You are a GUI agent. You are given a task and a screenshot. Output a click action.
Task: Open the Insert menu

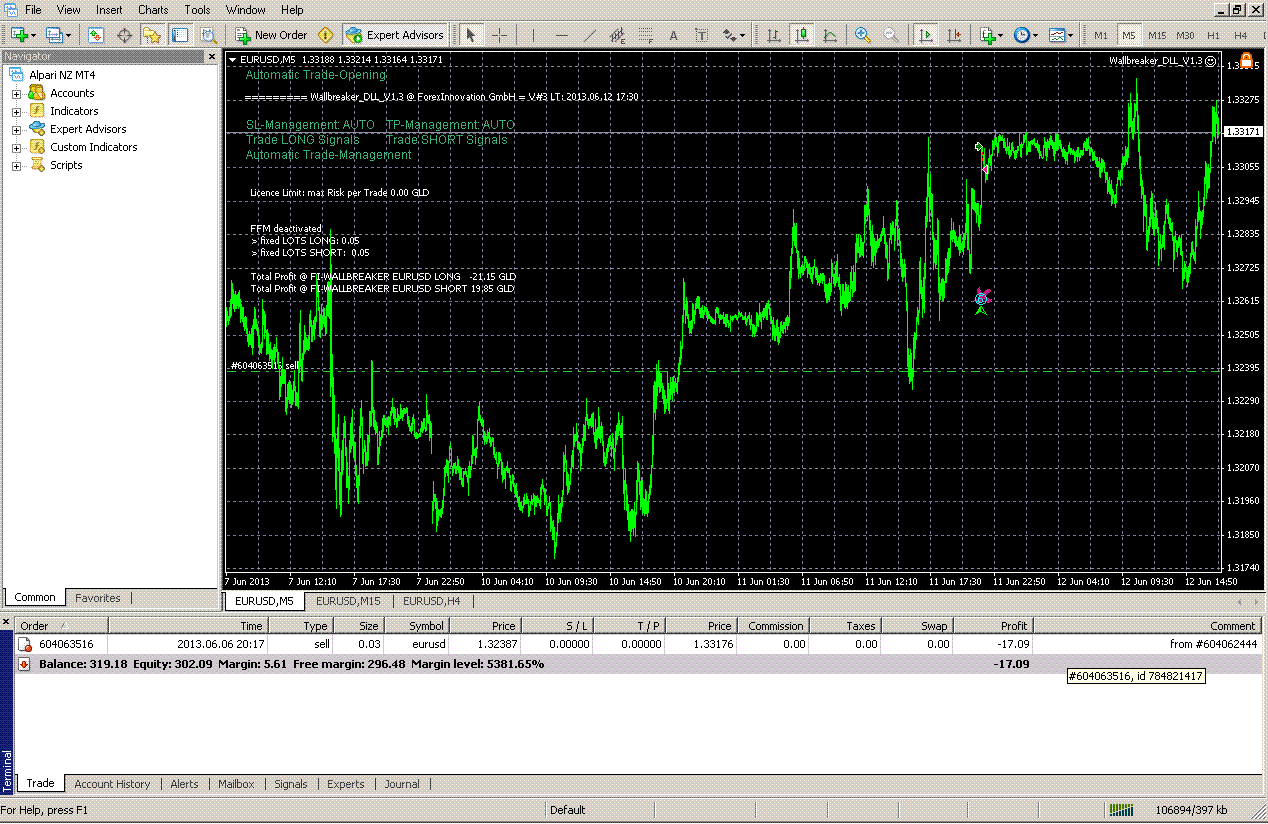pyautogui.click(x=109, y=9)
